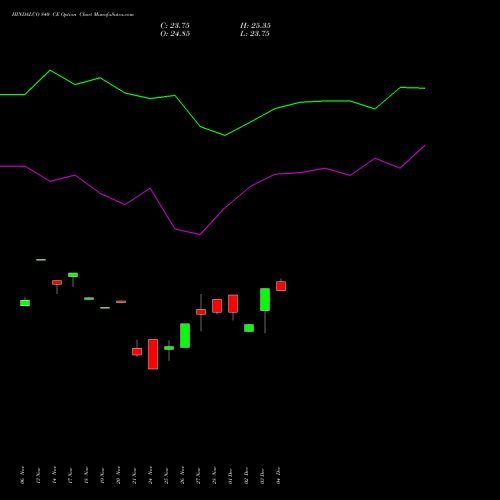Click the 20 Nov date label
Screen dimensions: 500x500
point(118,476)
